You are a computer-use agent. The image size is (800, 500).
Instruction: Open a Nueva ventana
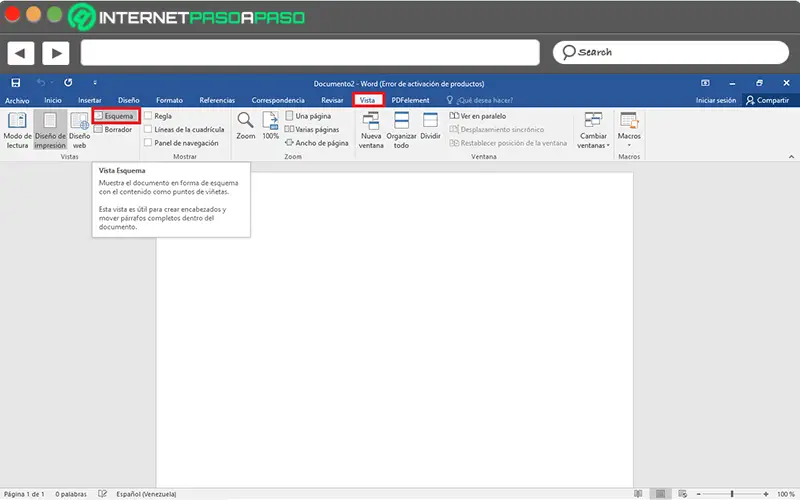pos(371,131)
